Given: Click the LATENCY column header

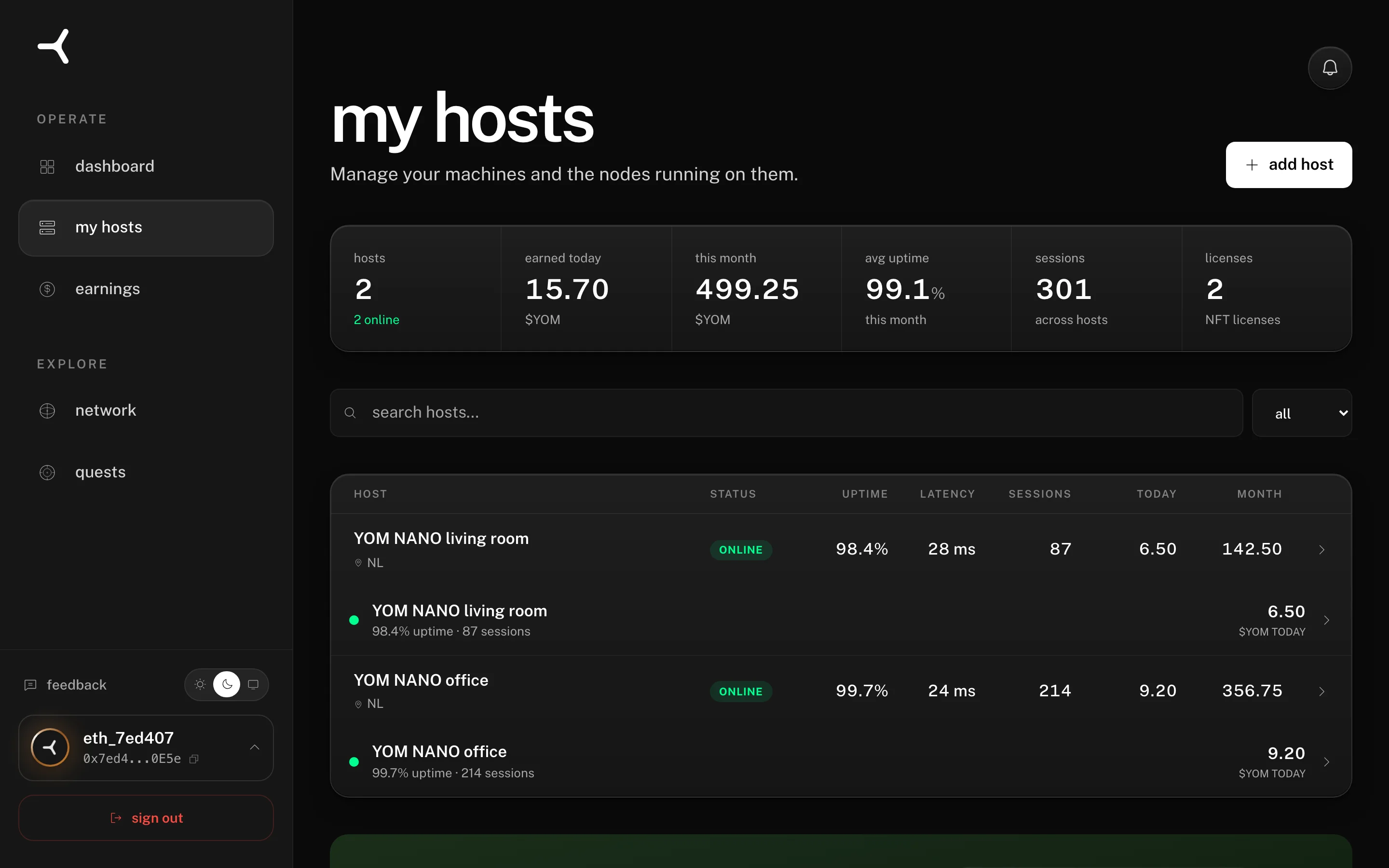Looking at the screenshot, I should click(x=948, y=494).
